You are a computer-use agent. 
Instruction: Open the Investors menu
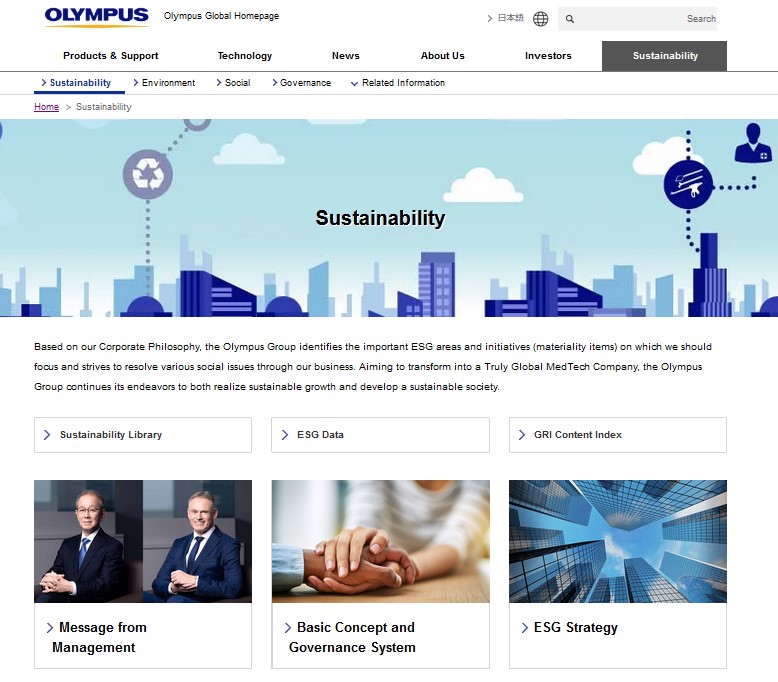548,56
